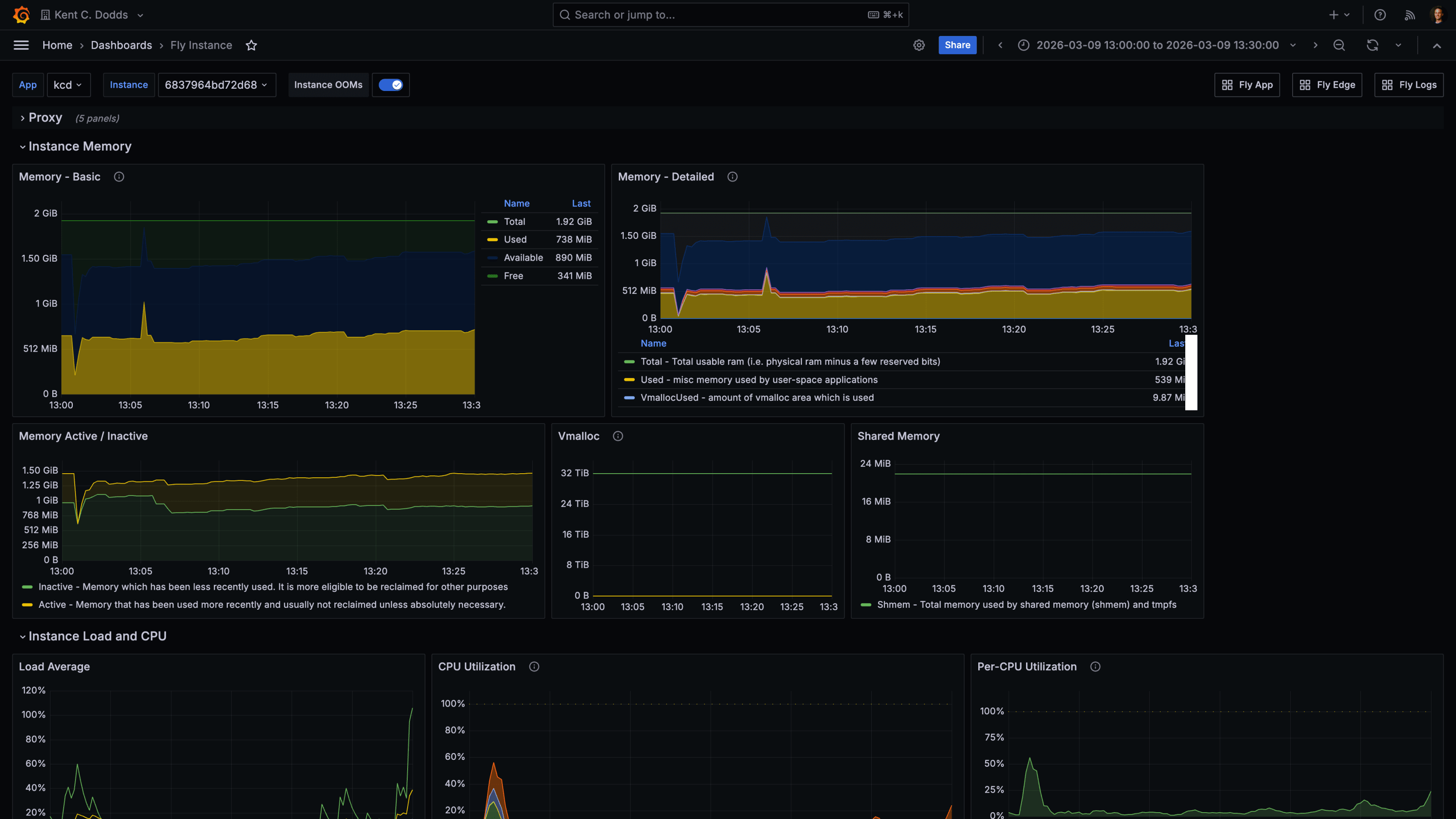This screenshot has width=1456, height=819.
Task: Open the hamburger navigation menu
Action: (x=21, y=45)
